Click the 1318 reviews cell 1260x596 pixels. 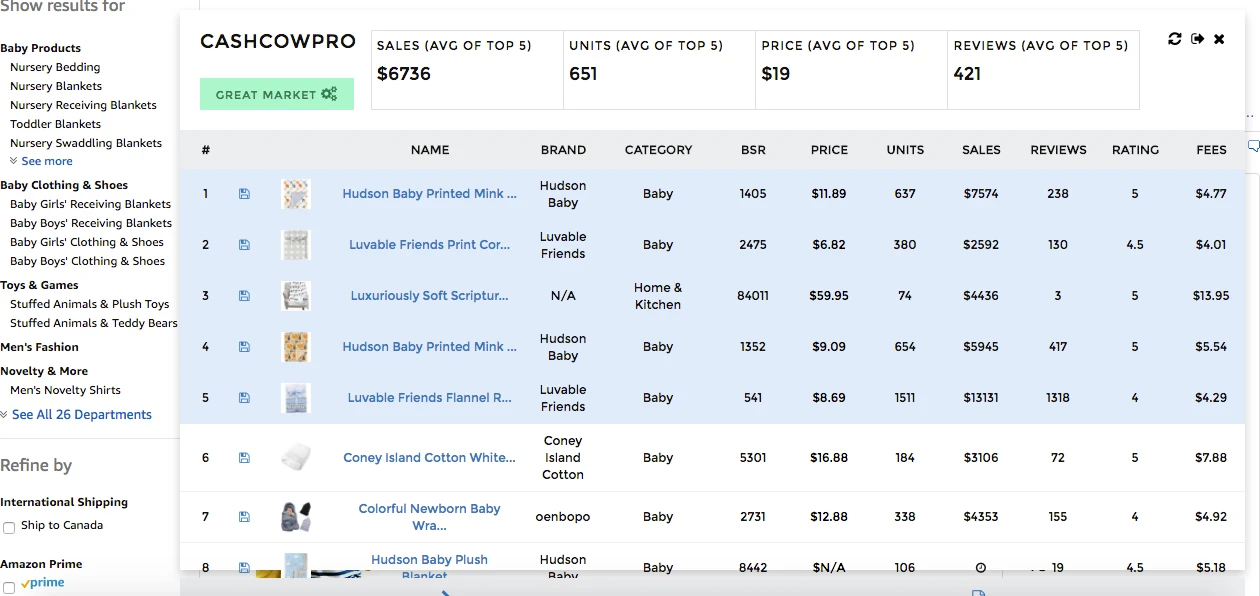pyautogui.click(x=1058, y=398)
